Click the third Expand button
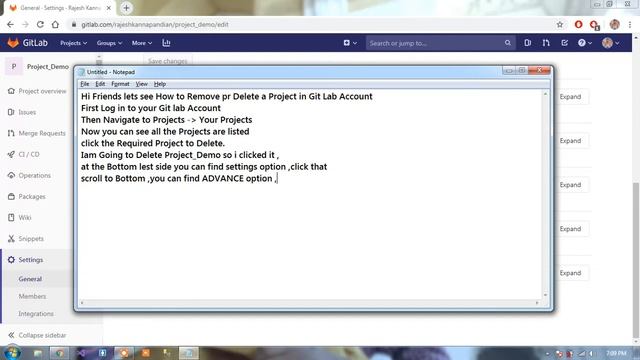640x360 pixels. (570, 185)
